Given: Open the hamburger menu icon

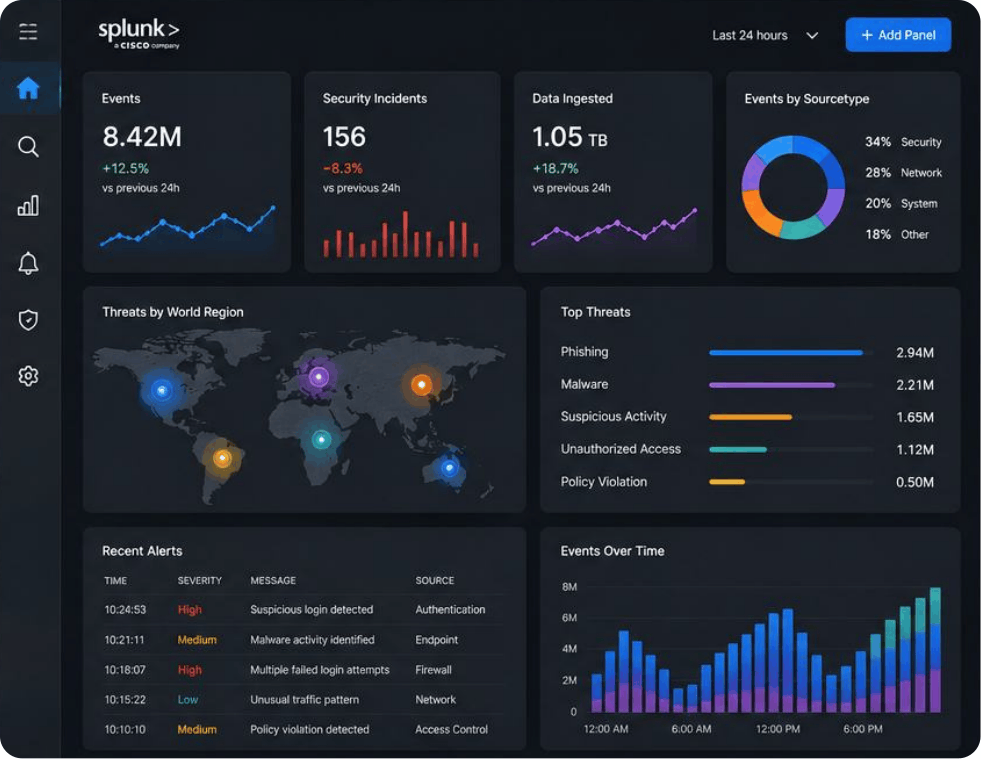Looking at the screenshot, I should (x=28, y=31).
